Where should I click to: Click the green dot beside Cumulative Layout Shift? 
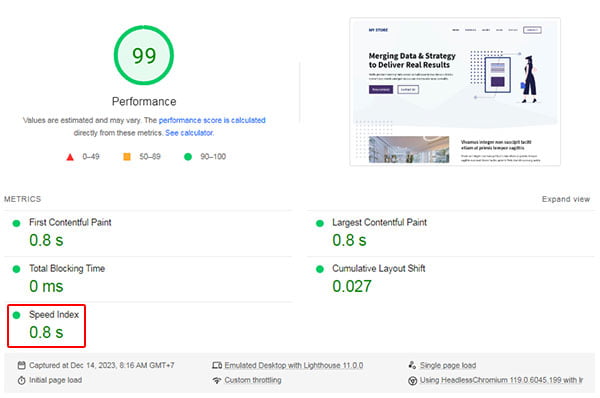pyautogui.click(x=320, y=269)
